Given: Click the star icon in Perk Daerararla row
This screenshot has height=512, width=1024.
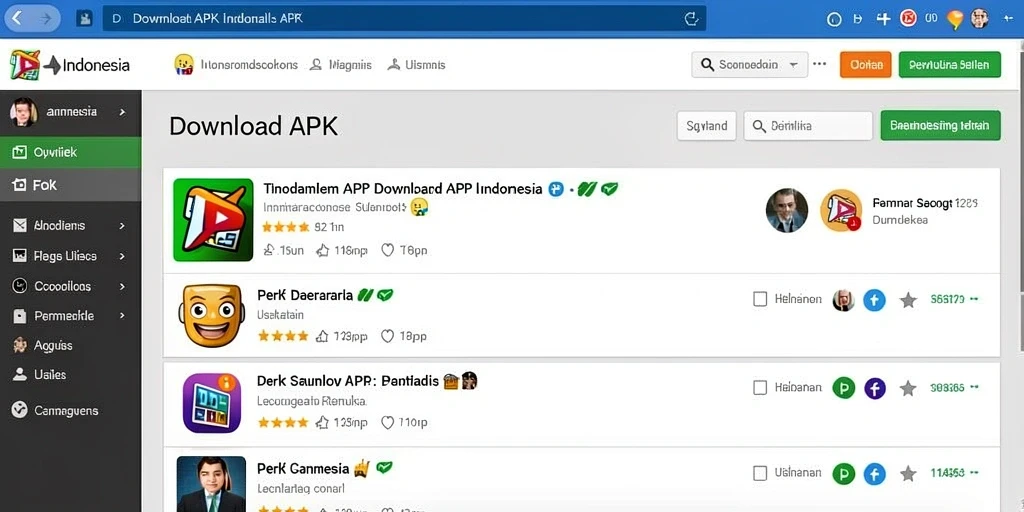Looking at the screenshot, I should click(x=908, y=300).
